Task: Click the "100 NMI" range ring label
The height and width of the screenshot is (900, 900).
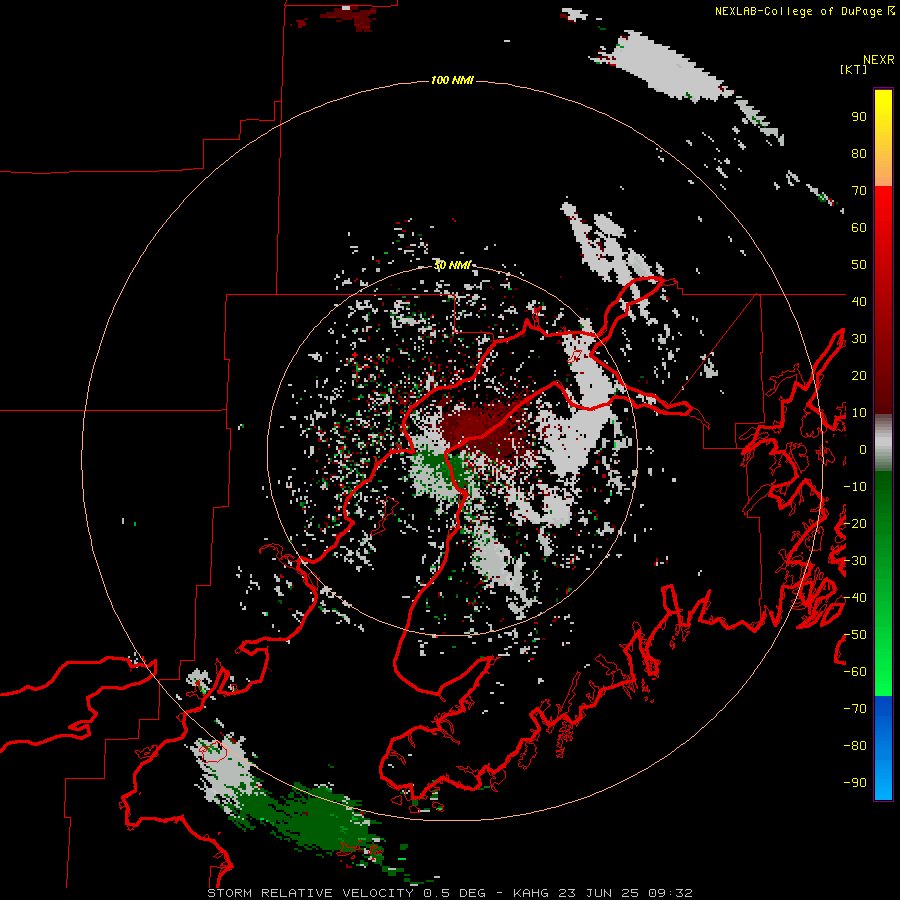Action: pyautogui.click(x=452, y=80)
